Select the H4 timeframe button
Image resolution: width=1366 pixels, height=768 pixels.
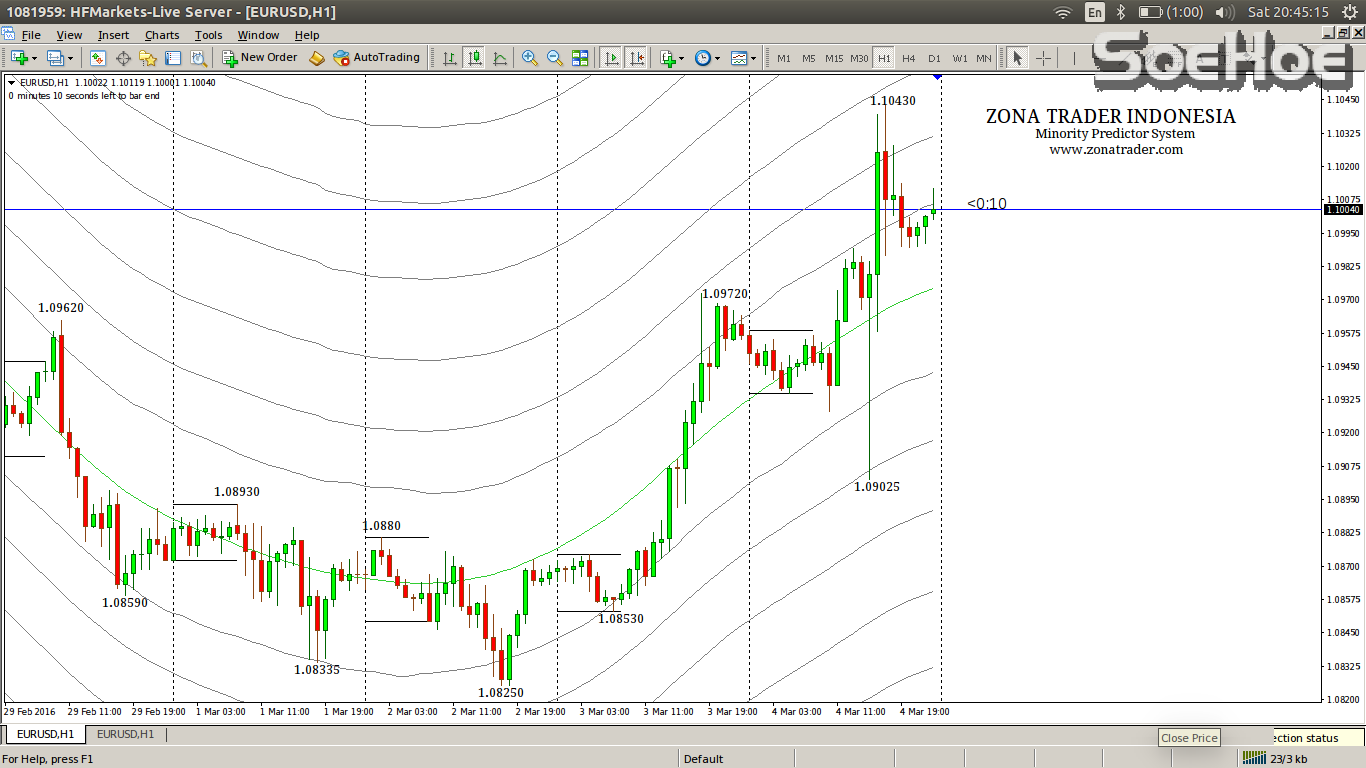(908, 58)
